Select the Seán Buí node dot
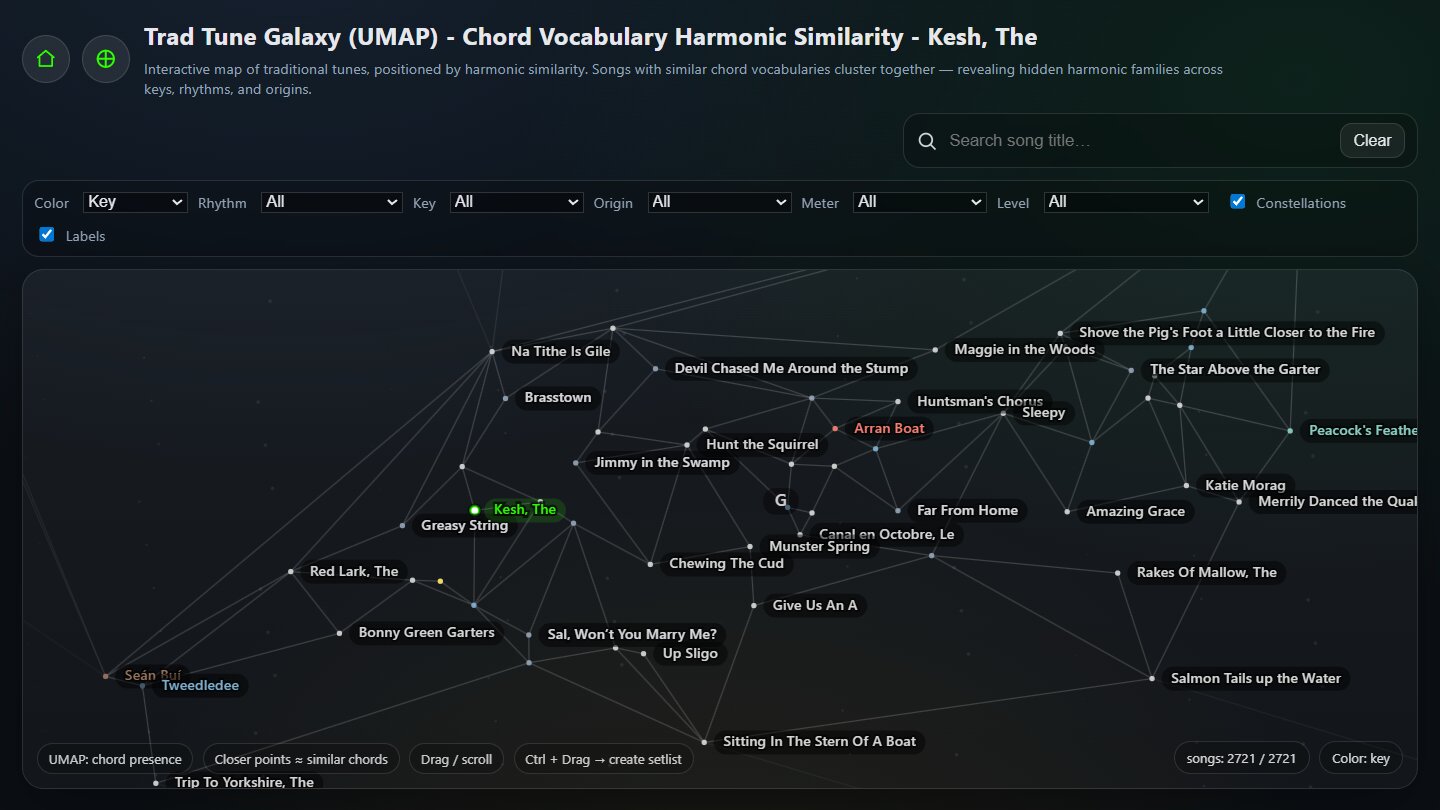This screenshot has height=810, width=1440. pyautogui.click(x=106, y=676)
